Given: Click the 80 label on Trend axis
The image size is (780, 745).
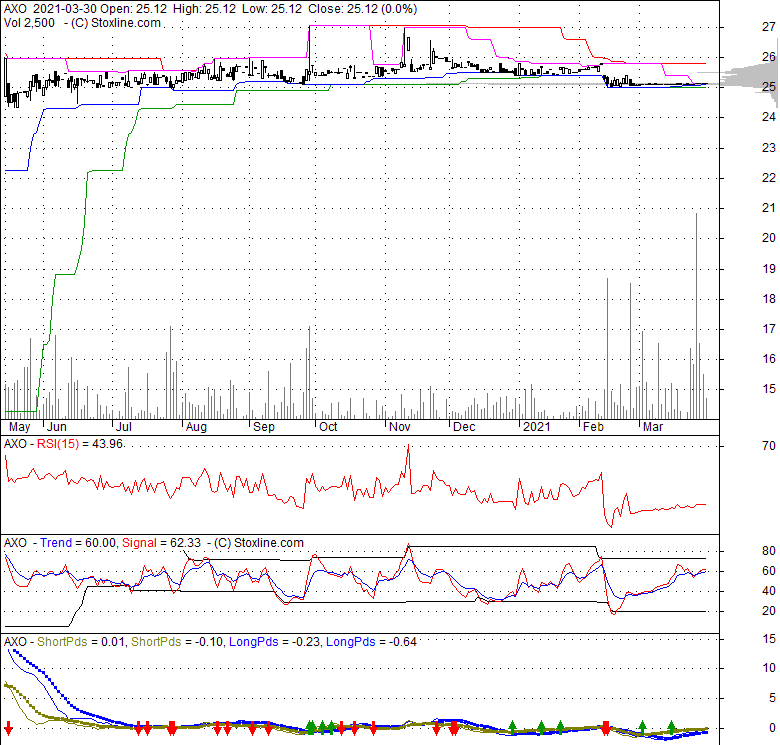Looking at the screenshot, I should [769, 551].
